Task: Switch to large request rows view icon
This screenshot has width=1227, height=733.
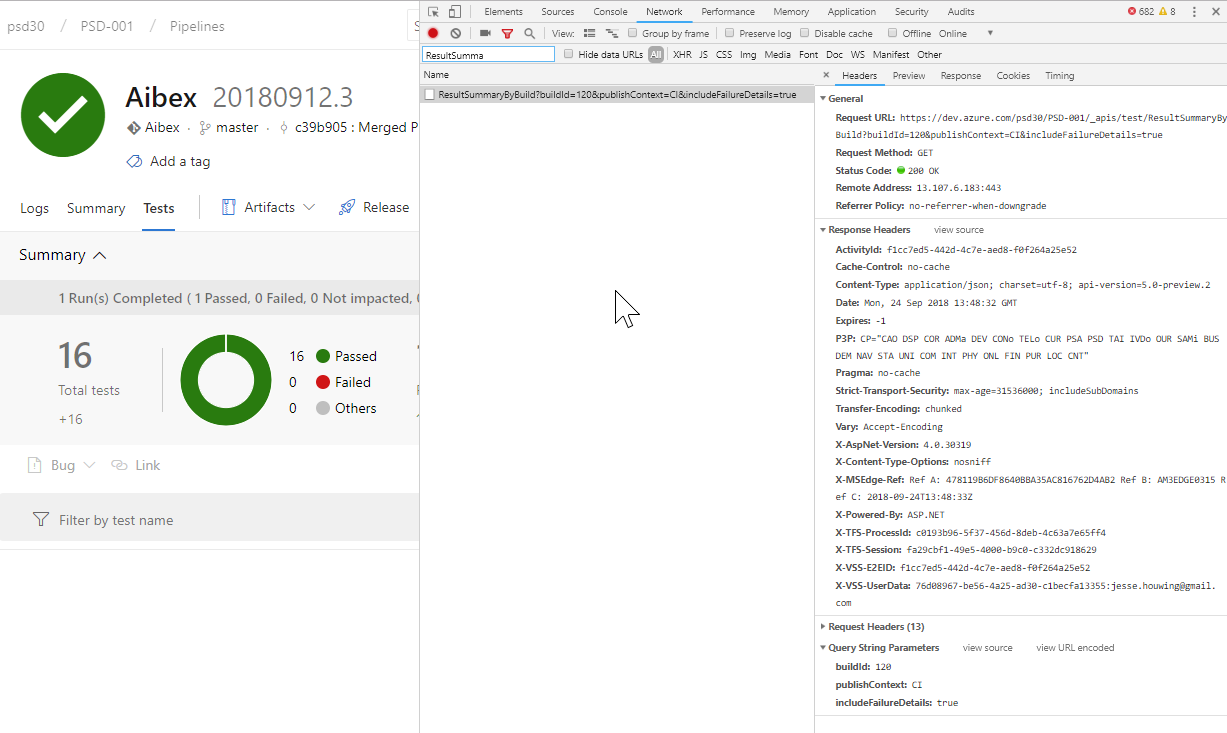Action: (x=589, y=33)
